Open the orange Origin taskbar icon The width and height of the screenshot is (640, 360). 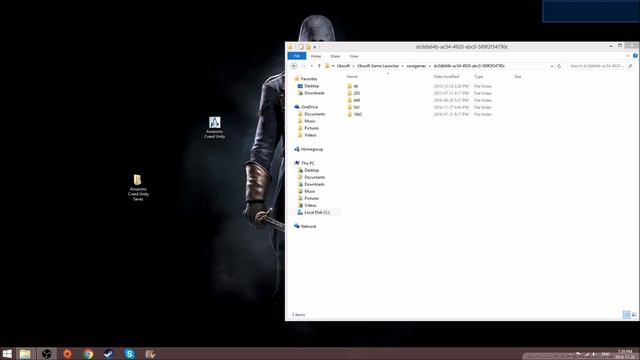click(67, 353)
